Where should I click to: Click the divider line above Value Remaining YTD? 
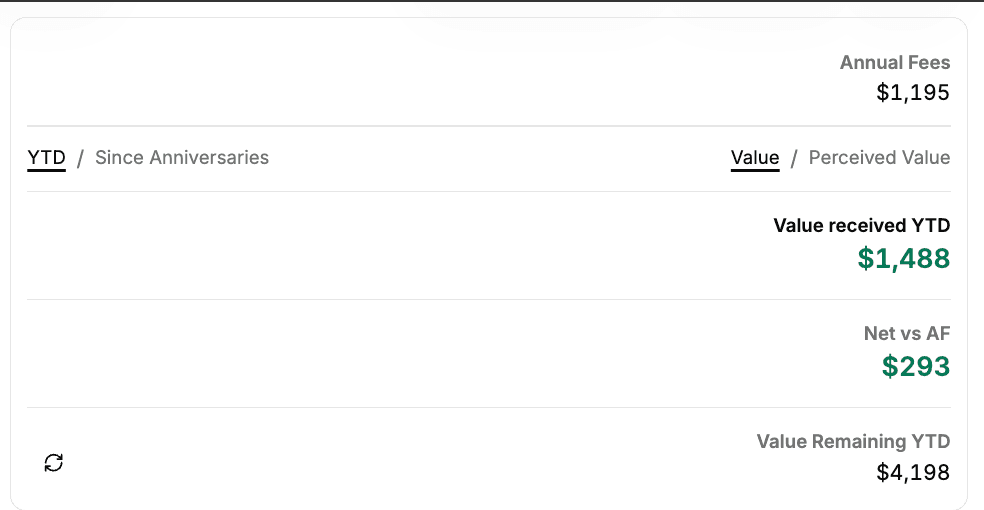pyautogui.click(x=488, y=407)
